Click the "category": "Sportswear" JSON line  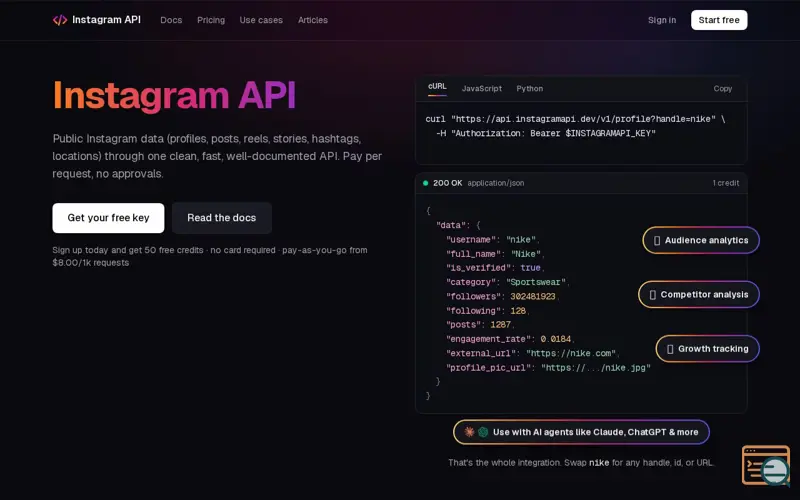(x=507, y=282)
